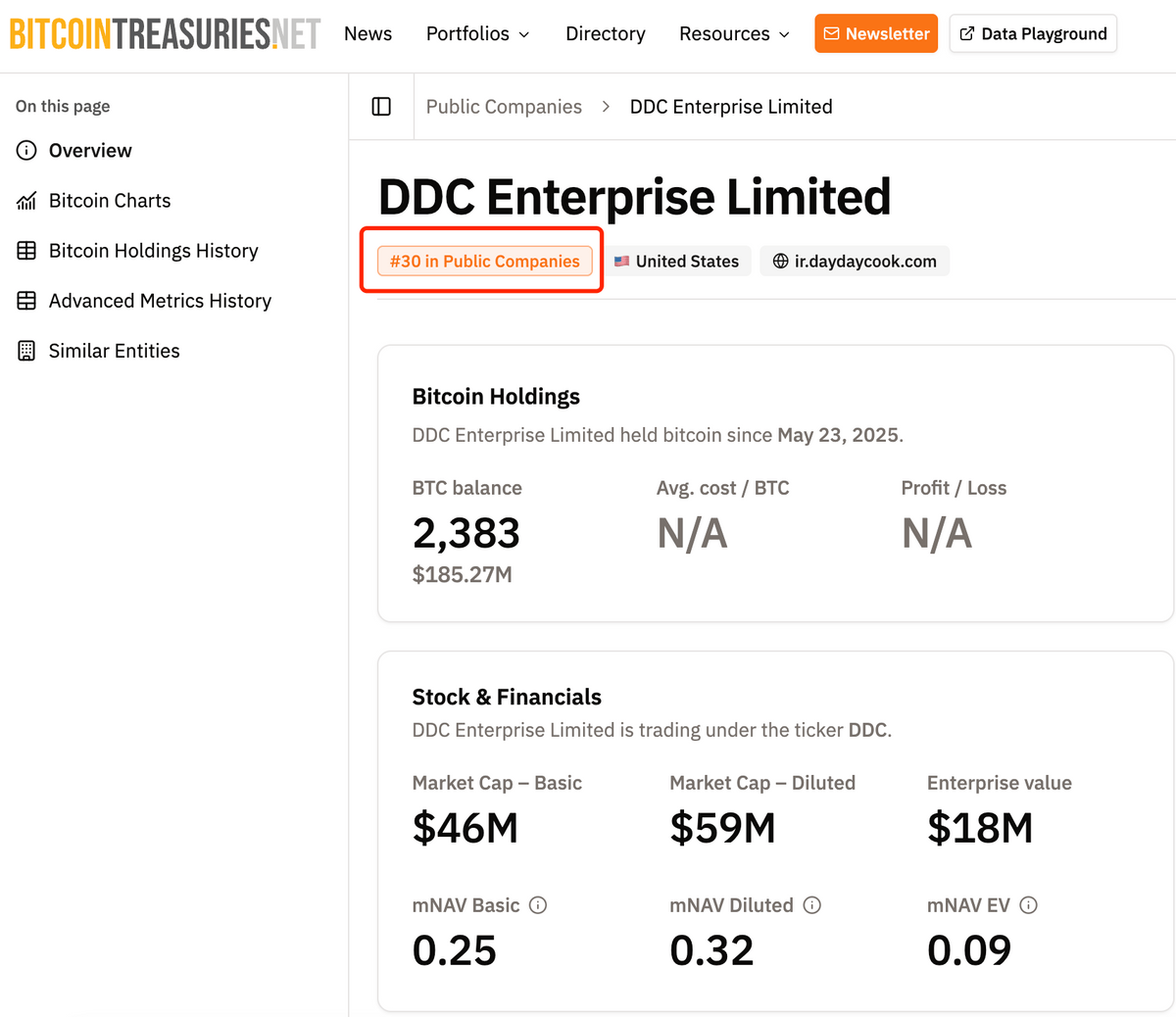Viewport: 1176px width, 1017px height.
Task: Click the $59M Market Cap Diluted value
Action: (722, 828)
